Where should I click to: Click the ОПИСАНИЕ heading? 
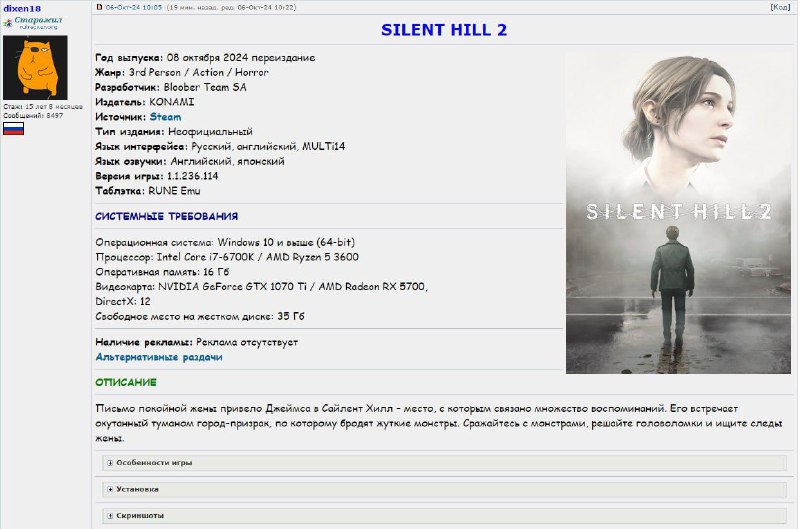[126, 383]
